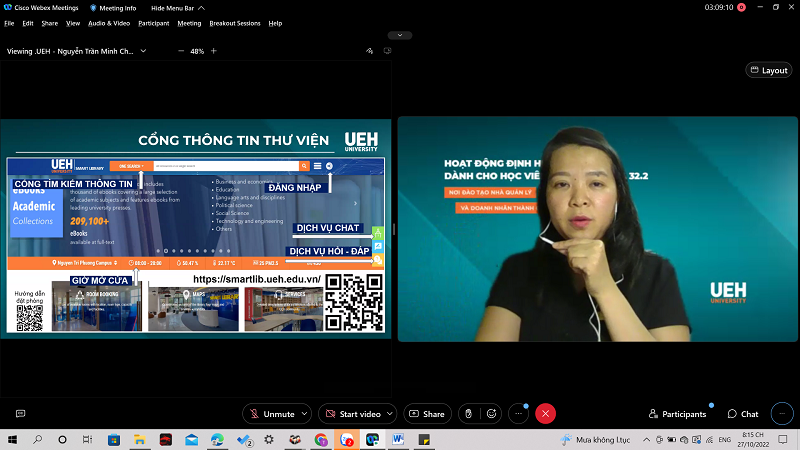Open Windows notification center
The image size is (800, 450).
[x=783, y=440]
